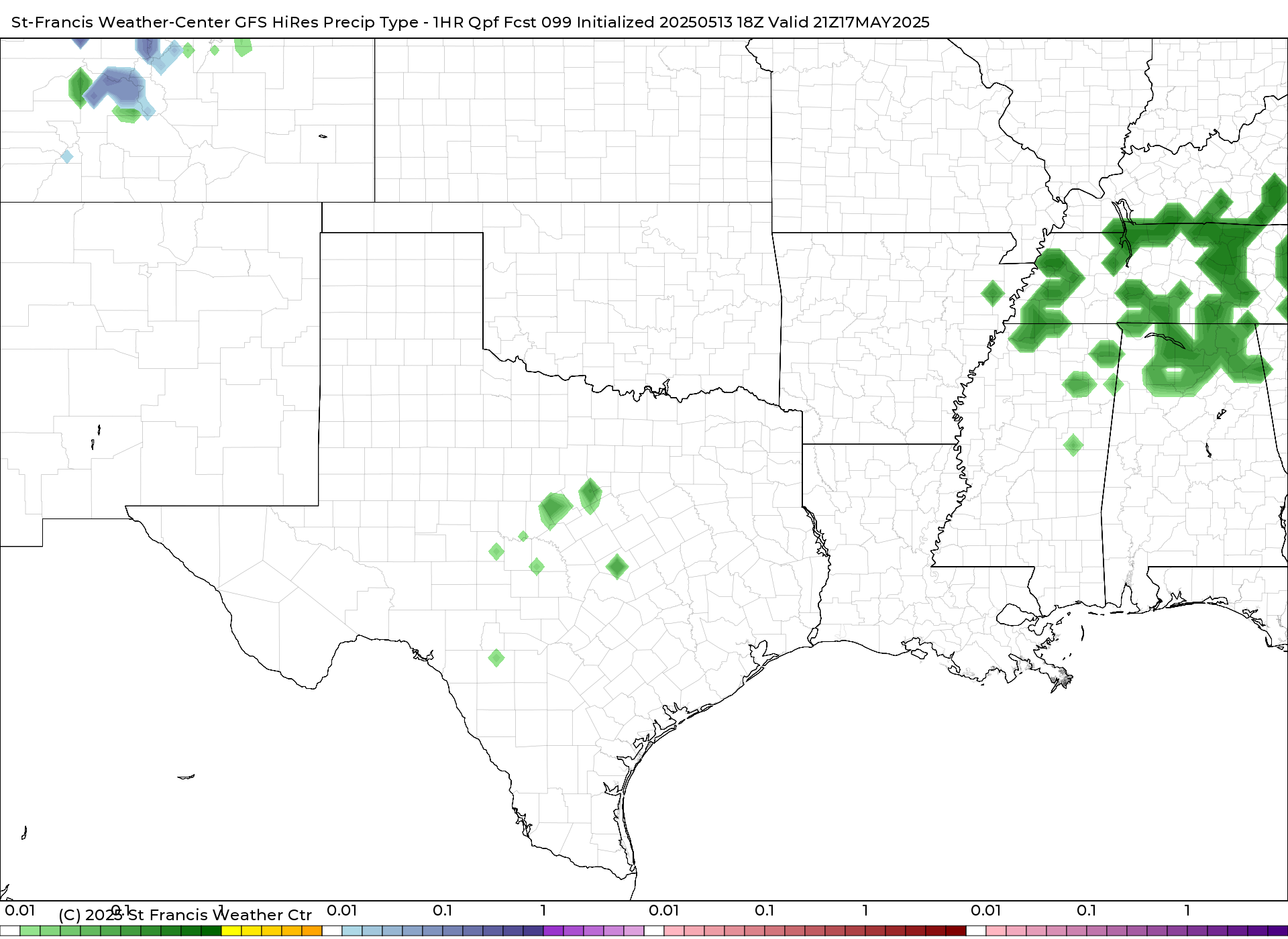1288x939 pixels.
Task: Pick the darkest navy-indigo legend swatch
Action: click(x=533, y=931)
